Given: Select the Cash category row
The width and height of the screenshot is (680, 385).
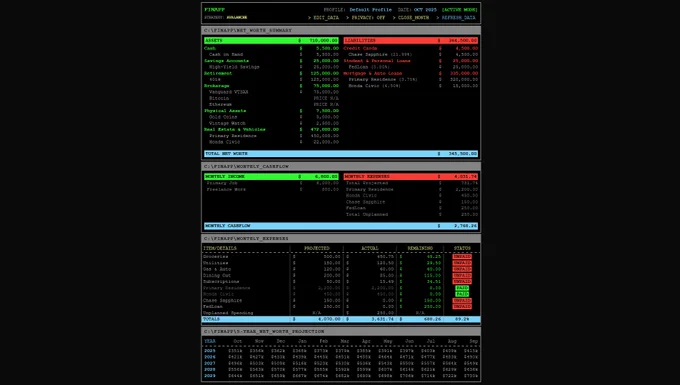Looking at the screenshot, I should point(271,48).
